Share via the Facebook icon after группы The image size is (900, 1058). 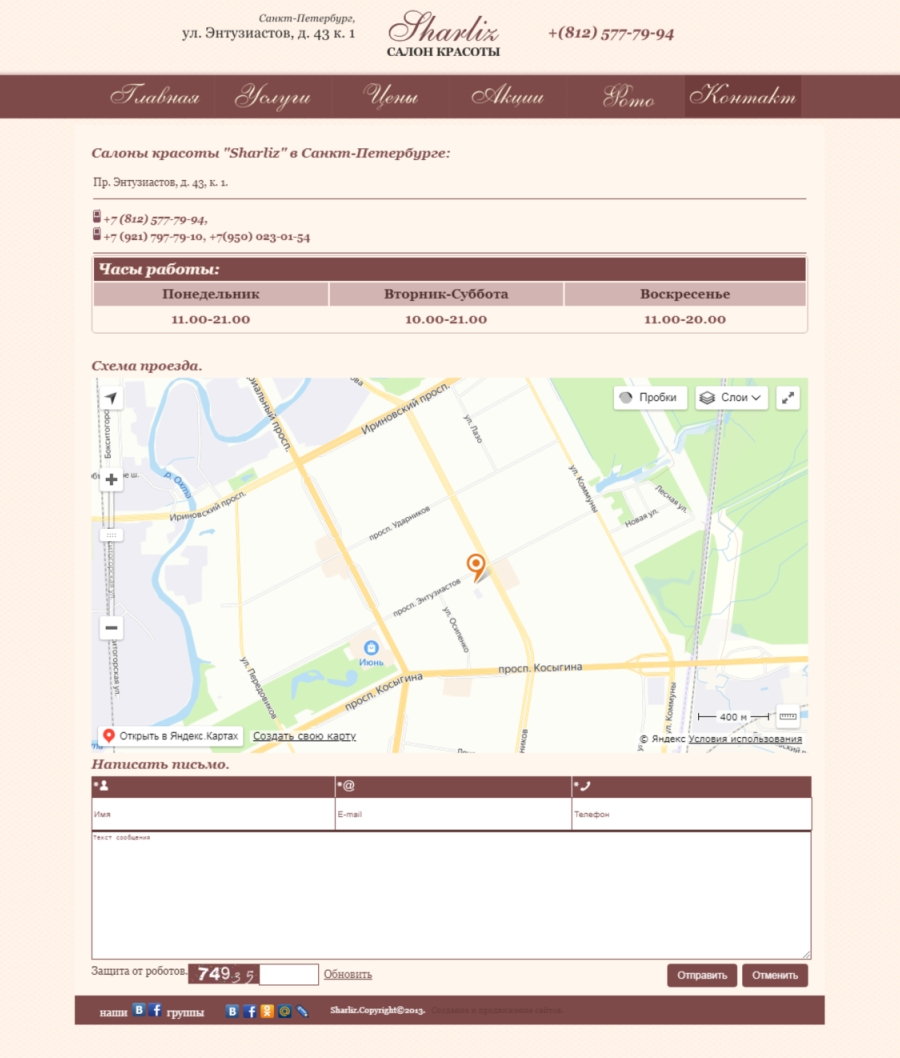point(250,1011)
